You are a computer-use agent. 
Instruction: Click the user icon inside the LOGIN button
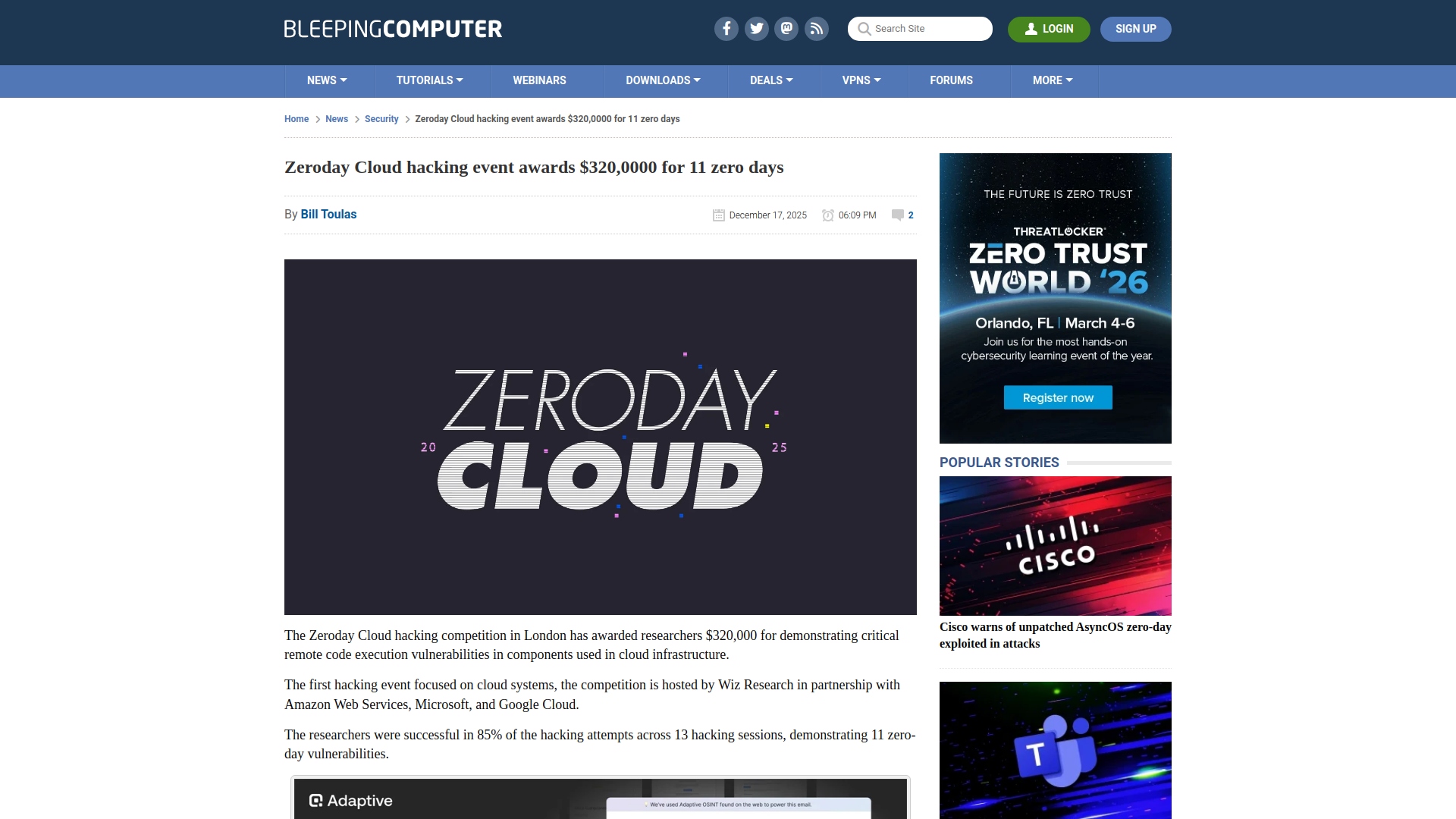(1031, 29)
